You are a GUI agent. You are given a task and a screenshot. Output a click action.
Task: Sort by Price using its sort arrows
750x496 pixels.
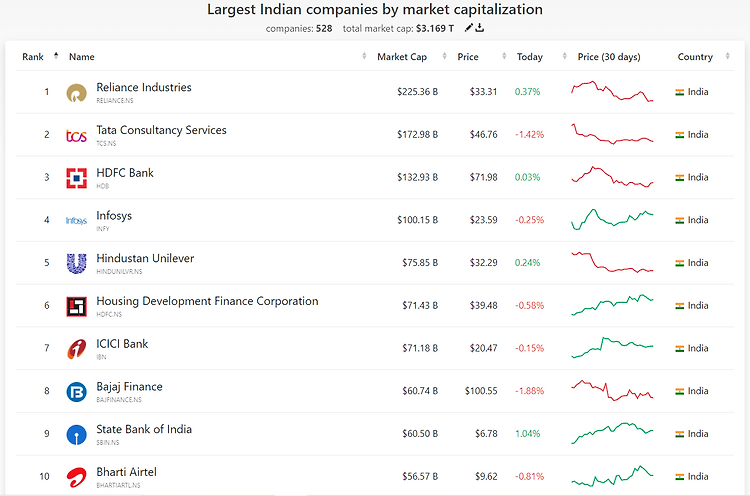point(504,56)
